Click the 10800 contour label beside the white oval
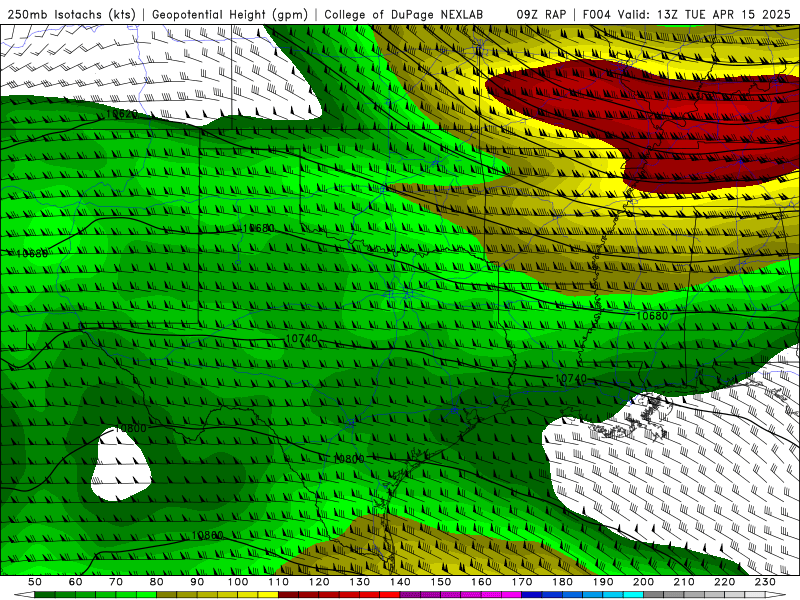 tap(131, 428)
